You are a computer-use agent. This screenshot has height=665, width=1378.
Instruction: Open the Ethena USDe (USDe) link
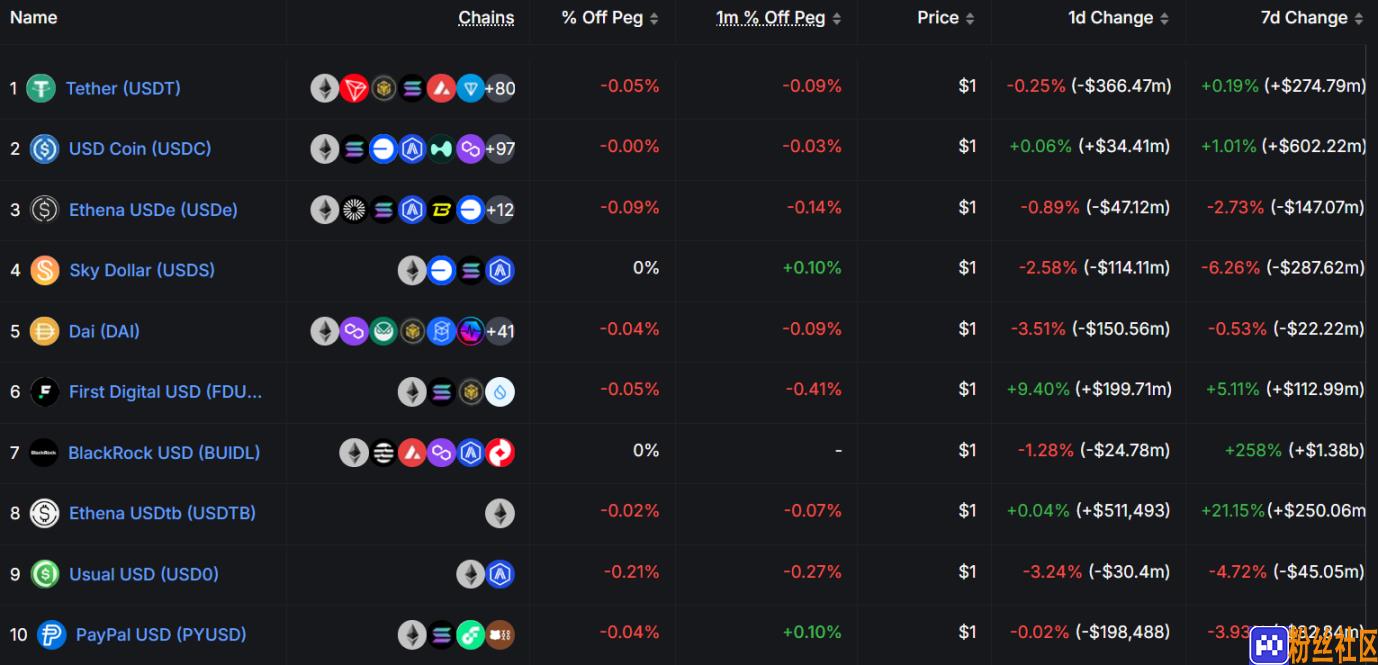[153, 210]
